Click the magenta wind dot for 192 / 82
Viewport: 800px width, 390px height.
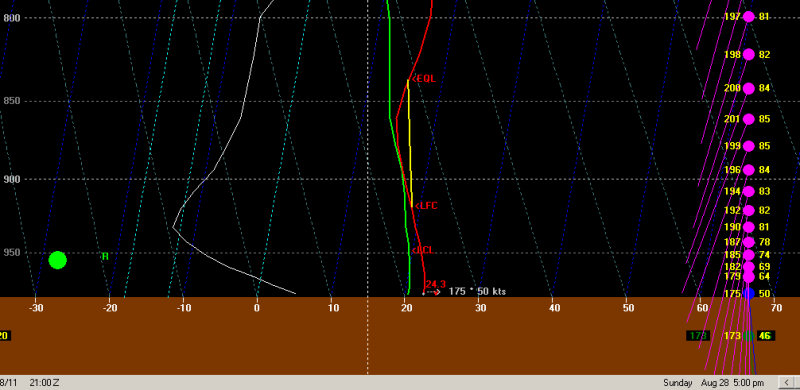pos(748,210)
